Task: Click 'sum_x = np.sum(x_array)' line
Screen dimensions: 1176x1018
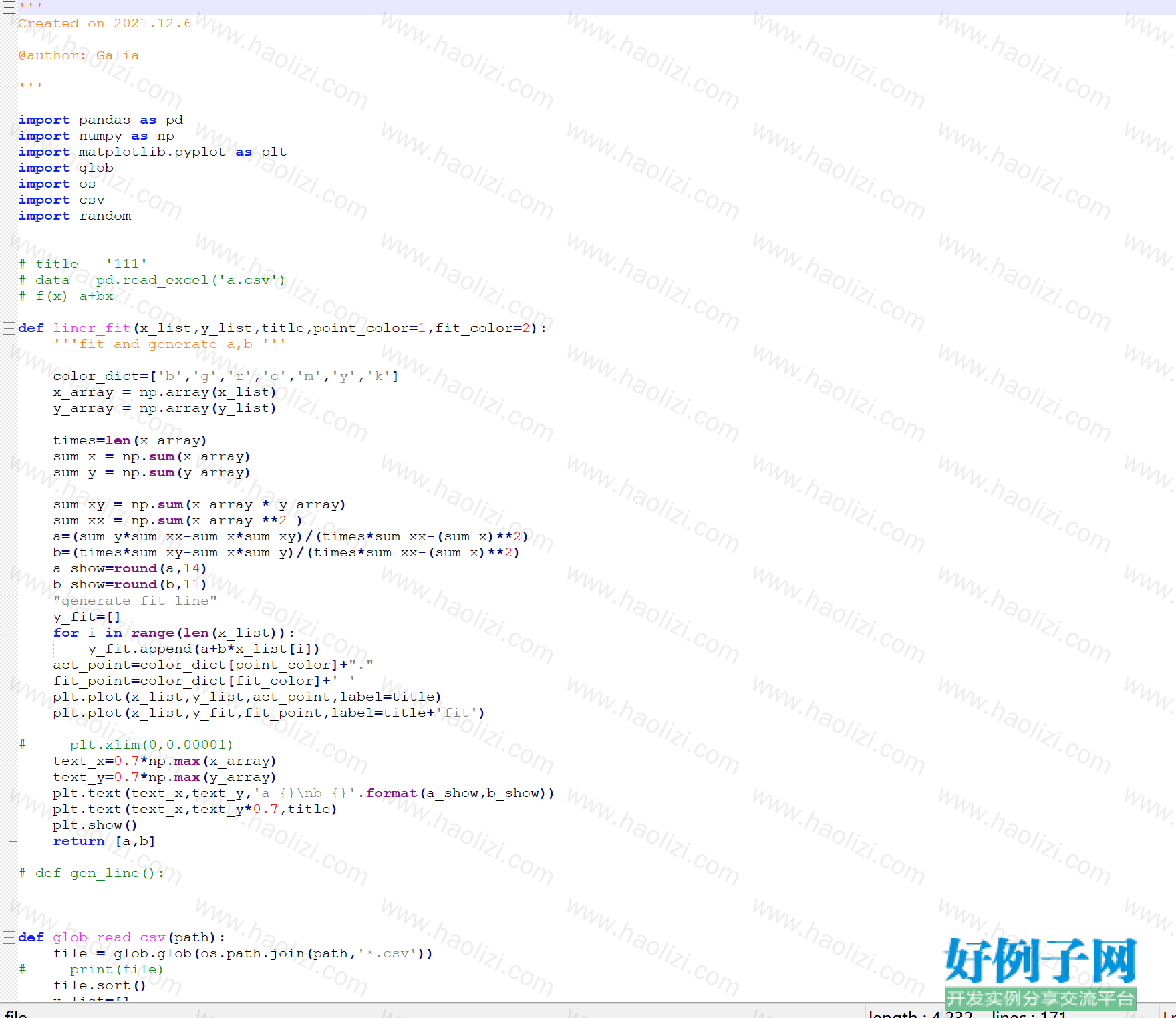Action: click(x=152, y=456)
